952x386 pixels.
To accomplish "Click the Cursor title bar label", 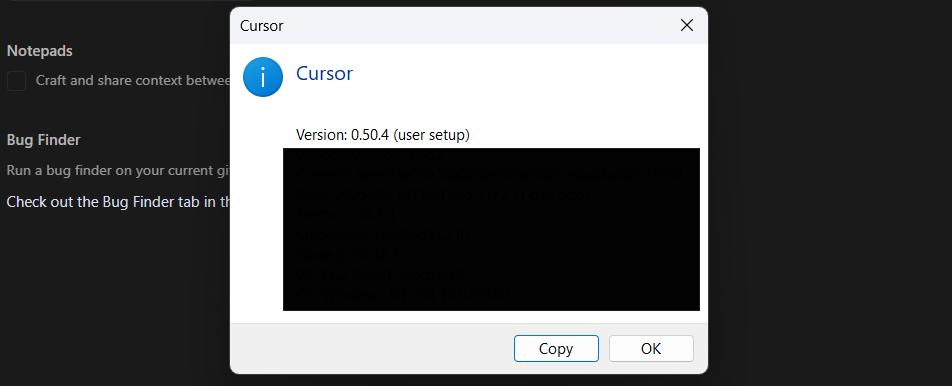I will (x=262, y=25).
